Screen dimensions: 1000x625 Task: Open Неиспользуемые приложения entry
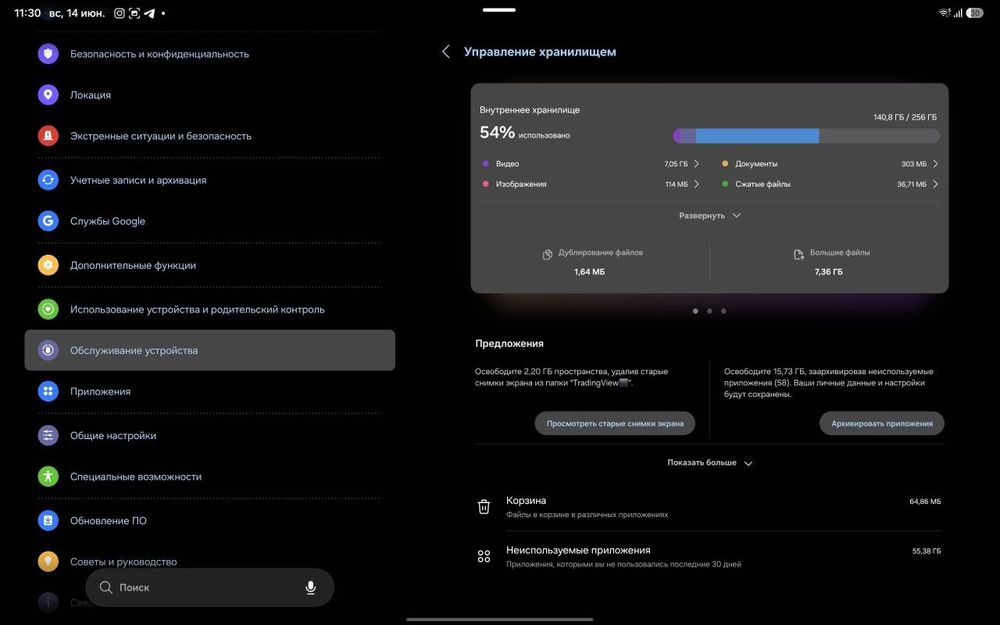(x=709, y=556)
